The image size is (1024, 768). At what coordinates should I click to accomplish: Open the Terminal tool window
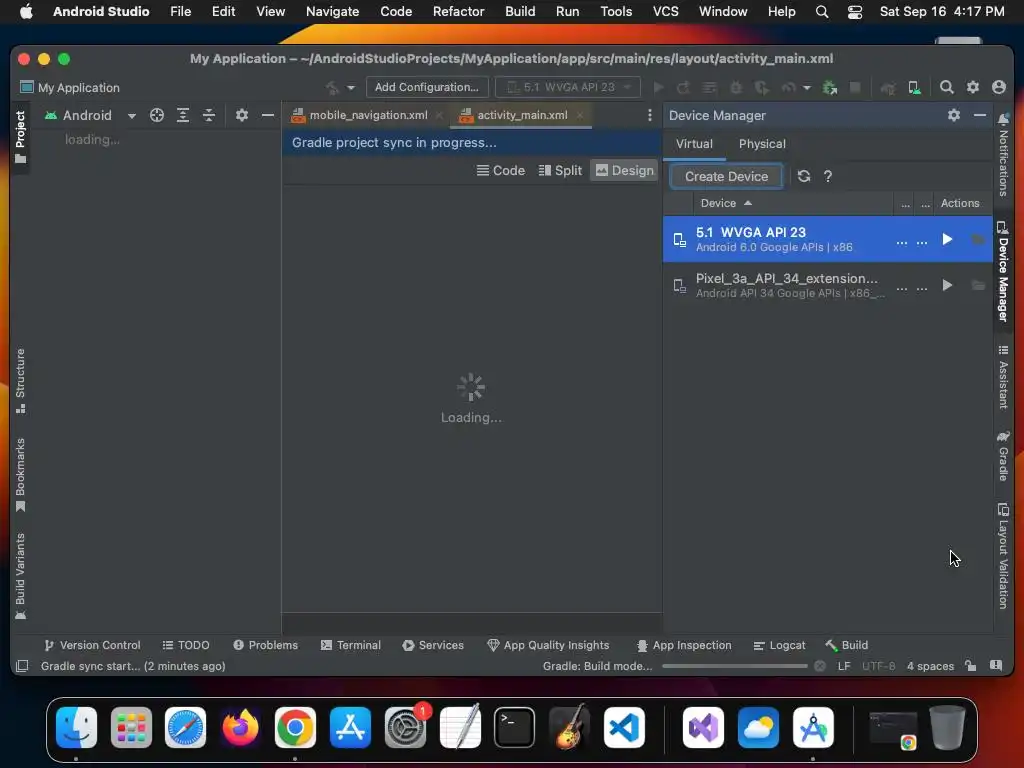(x=351, y=645)
